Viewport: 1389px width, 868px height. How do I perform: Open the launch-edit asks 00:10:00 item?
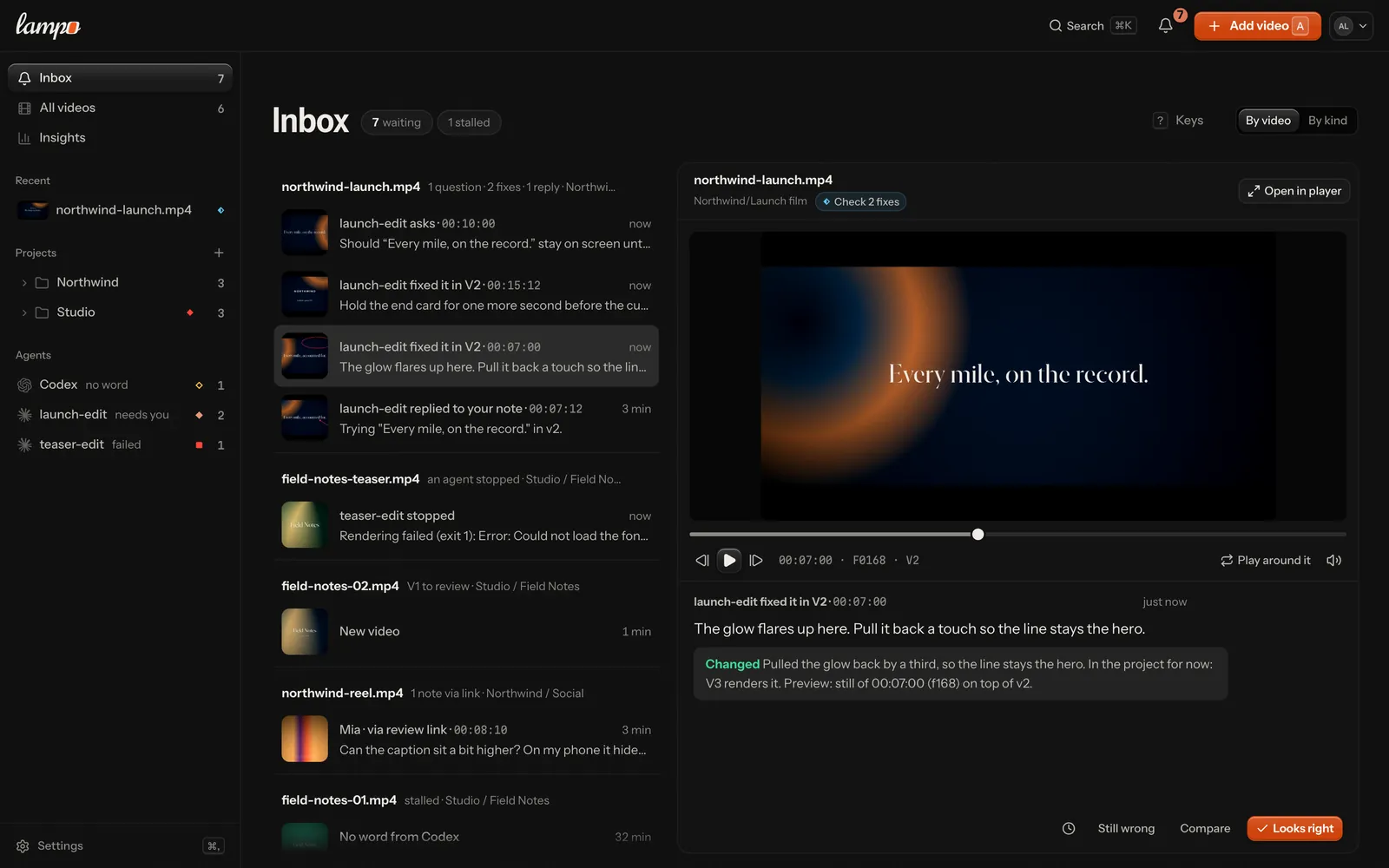[x=466, y=233]
